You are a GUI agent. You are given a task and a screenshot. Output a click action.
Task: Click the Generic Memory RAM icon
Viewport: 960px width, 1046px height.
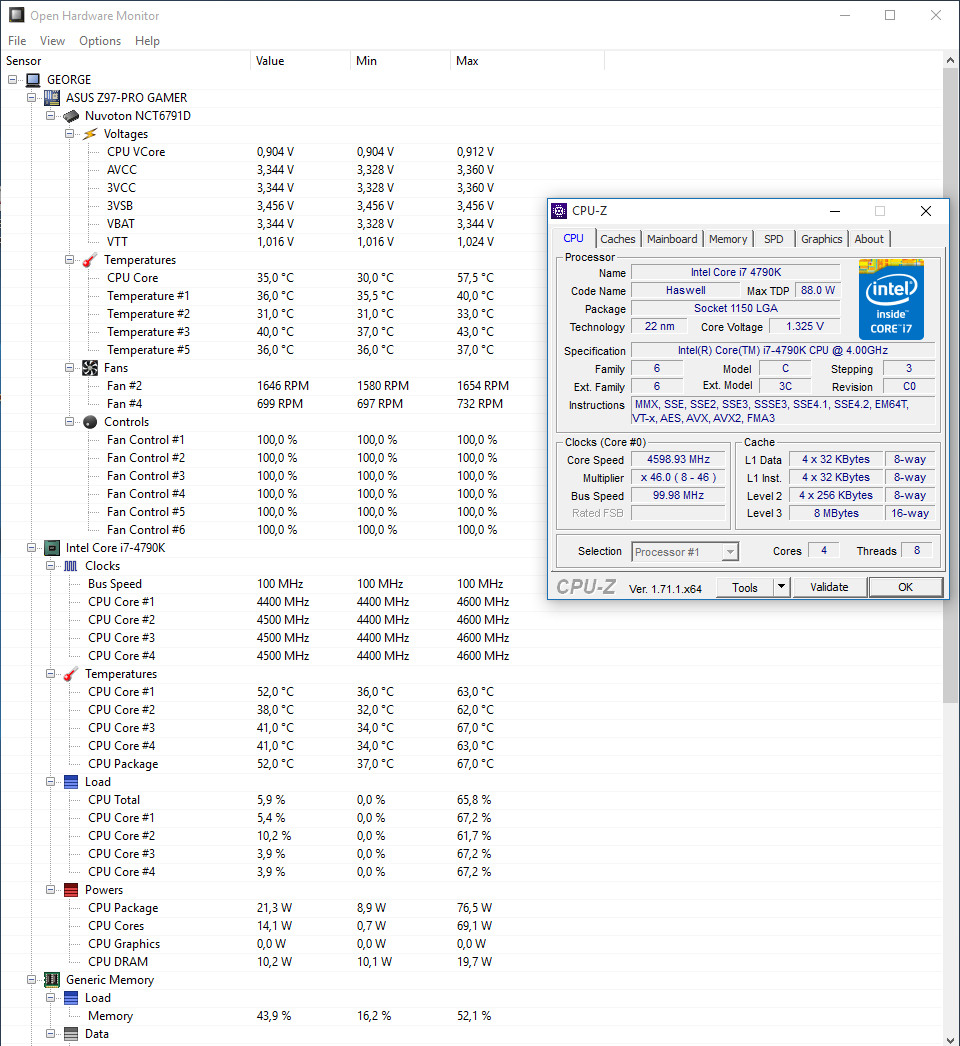[51, 981]
